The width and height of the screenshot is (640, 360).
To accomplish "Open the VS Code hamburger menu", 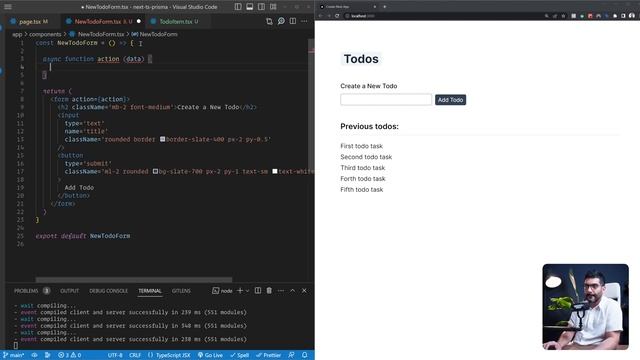I will 8,7.
